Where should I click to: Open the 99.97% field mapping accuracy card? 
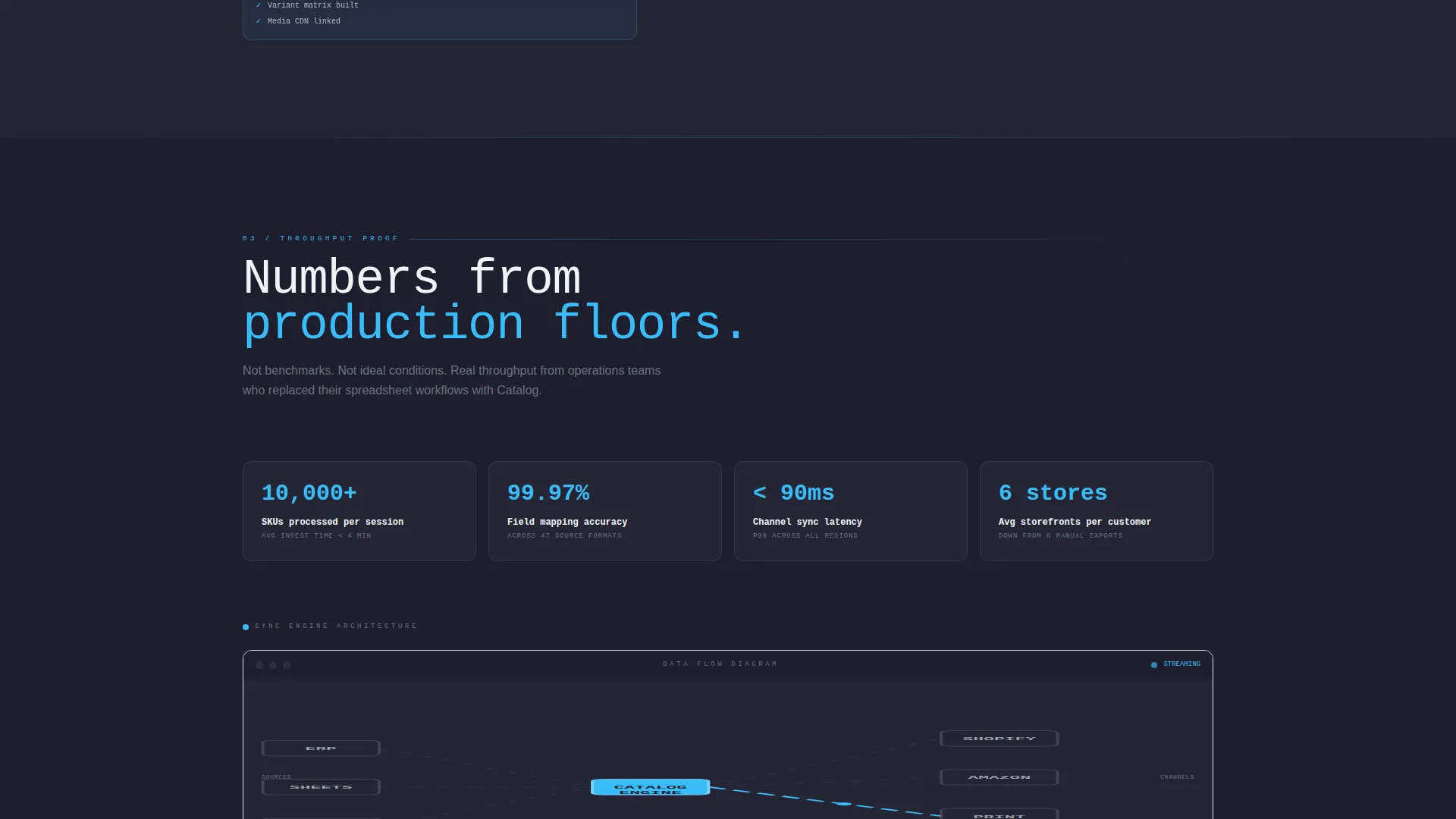(605, 511)
